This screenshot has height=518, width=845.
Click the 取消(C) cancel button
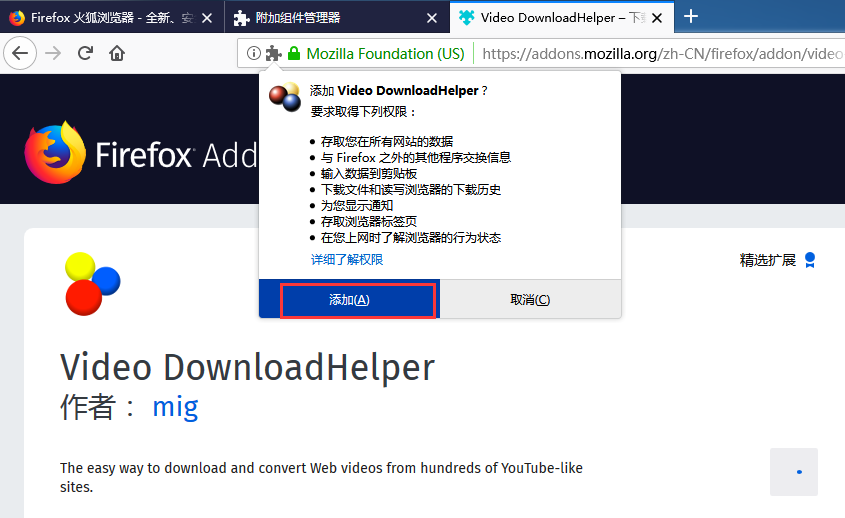[x=530, y=300]
